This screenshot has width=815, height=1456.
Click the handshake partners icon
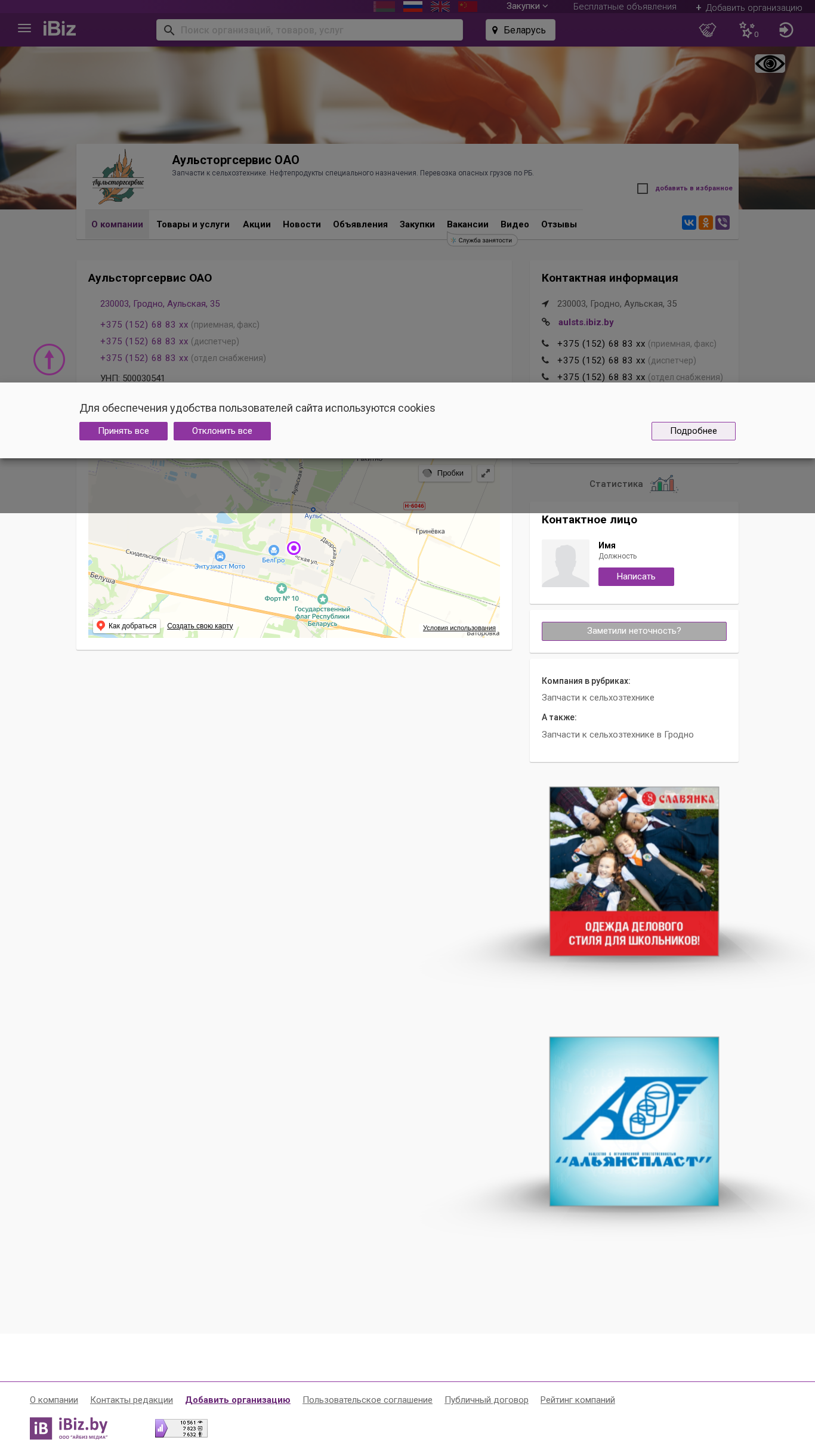(x=708, y=30)
